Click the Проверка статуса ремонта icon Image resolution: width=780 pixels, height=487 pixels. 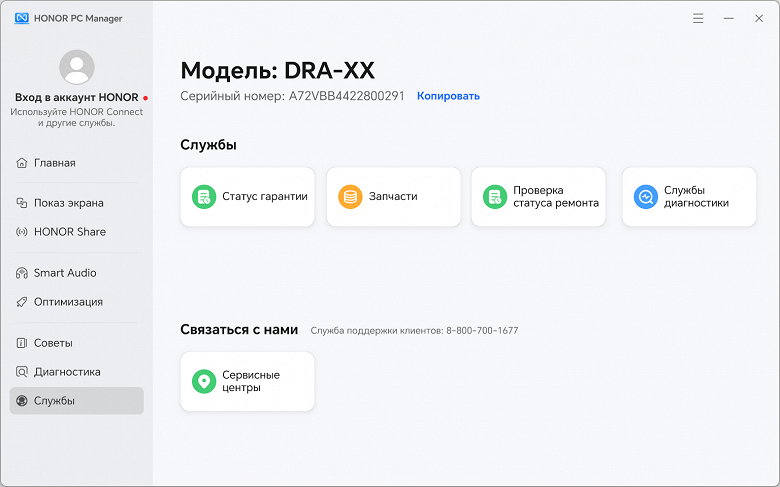pos(495,197)
